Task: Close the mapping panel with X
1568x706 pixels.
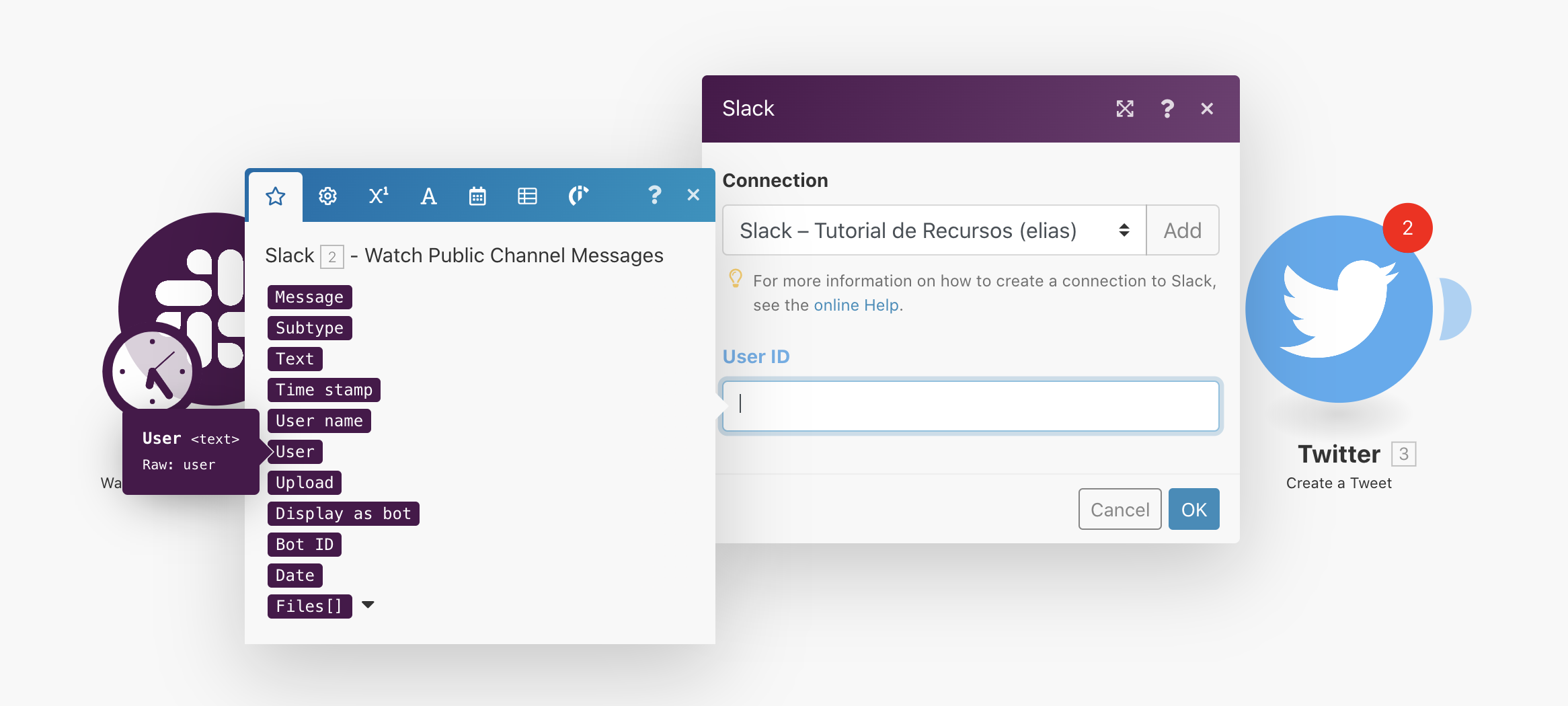Action: [x=693, y=195]
